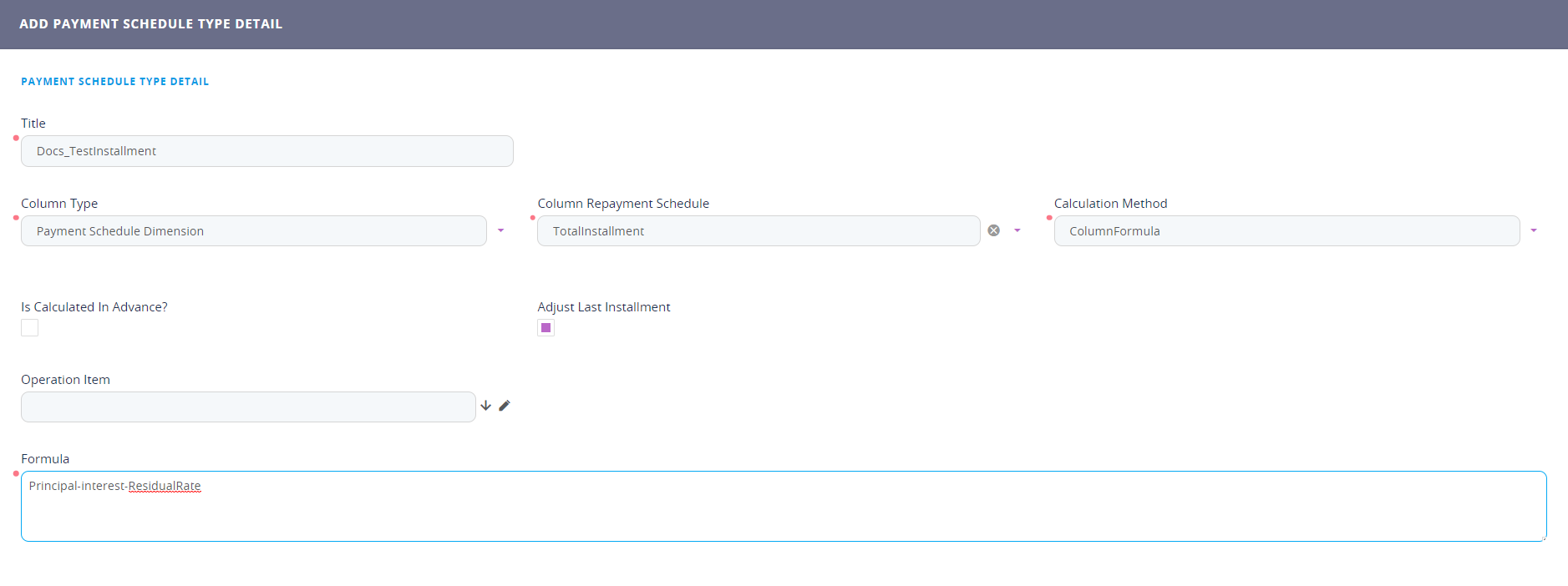1568x586 pixels.
Task: Click the down arrow icon beside Operation Item
Action: (x=485, y=406)
